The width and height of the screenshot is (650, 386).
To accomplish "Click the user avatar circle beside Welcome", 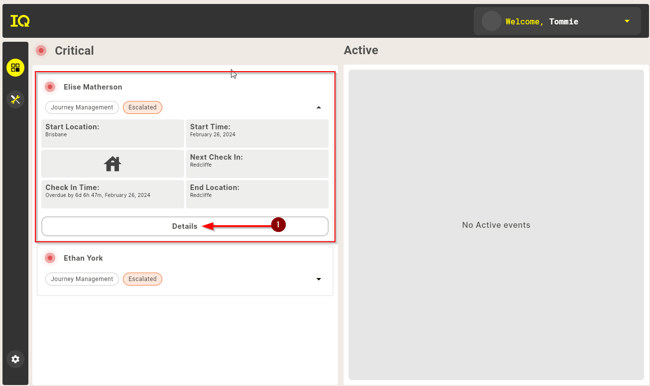I will pos(491,21).
